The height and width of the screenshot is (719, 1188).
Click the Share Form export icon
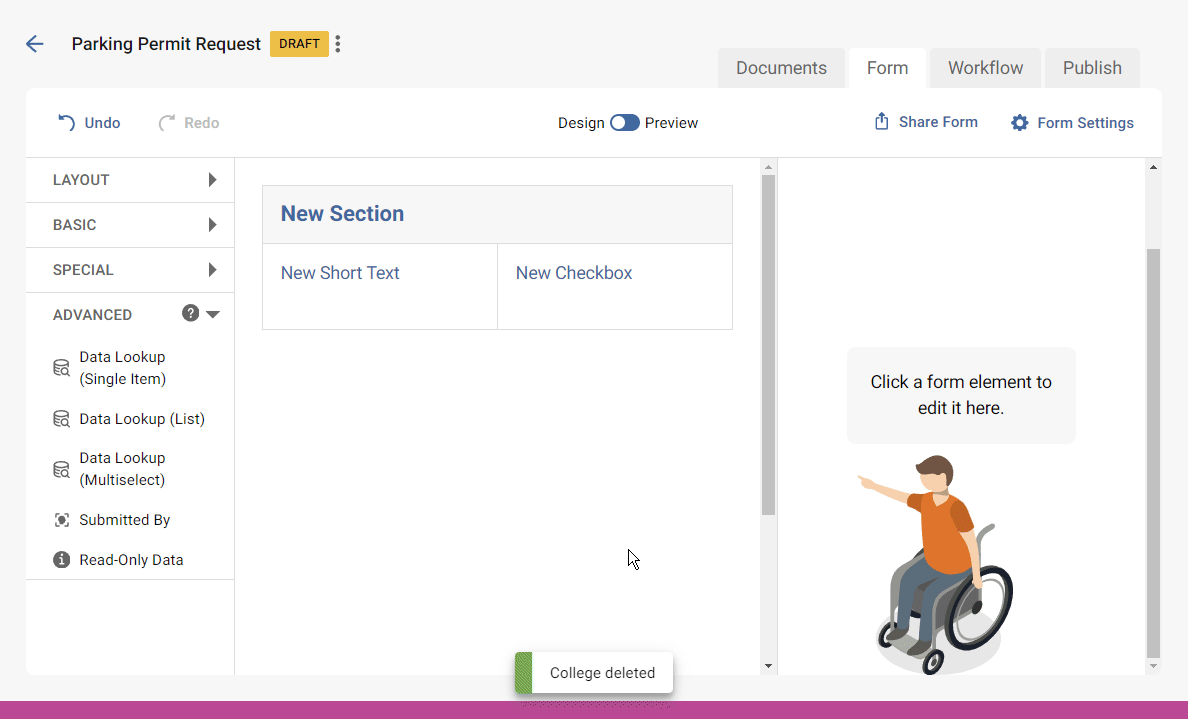(880, 121)
